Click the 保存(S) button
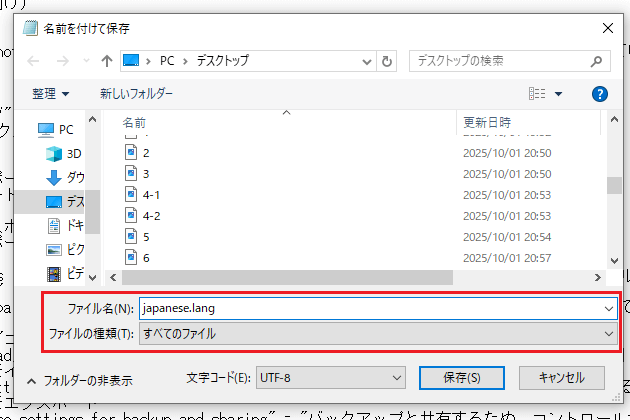Viewport: 630px width, 420px height. pos(461,378)
